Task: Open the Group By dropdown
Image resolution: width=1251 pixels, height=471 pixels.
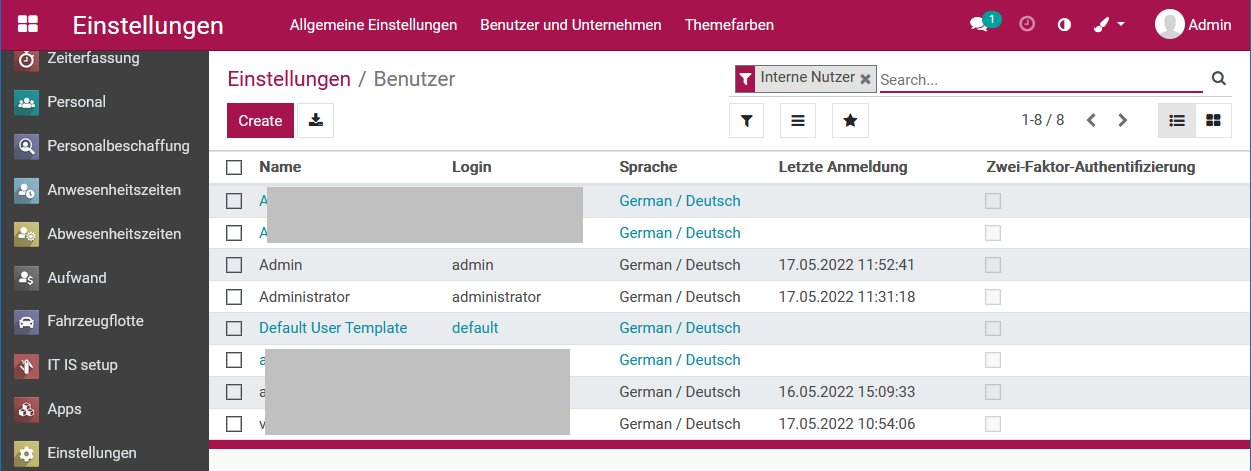Action: [798, 120]
